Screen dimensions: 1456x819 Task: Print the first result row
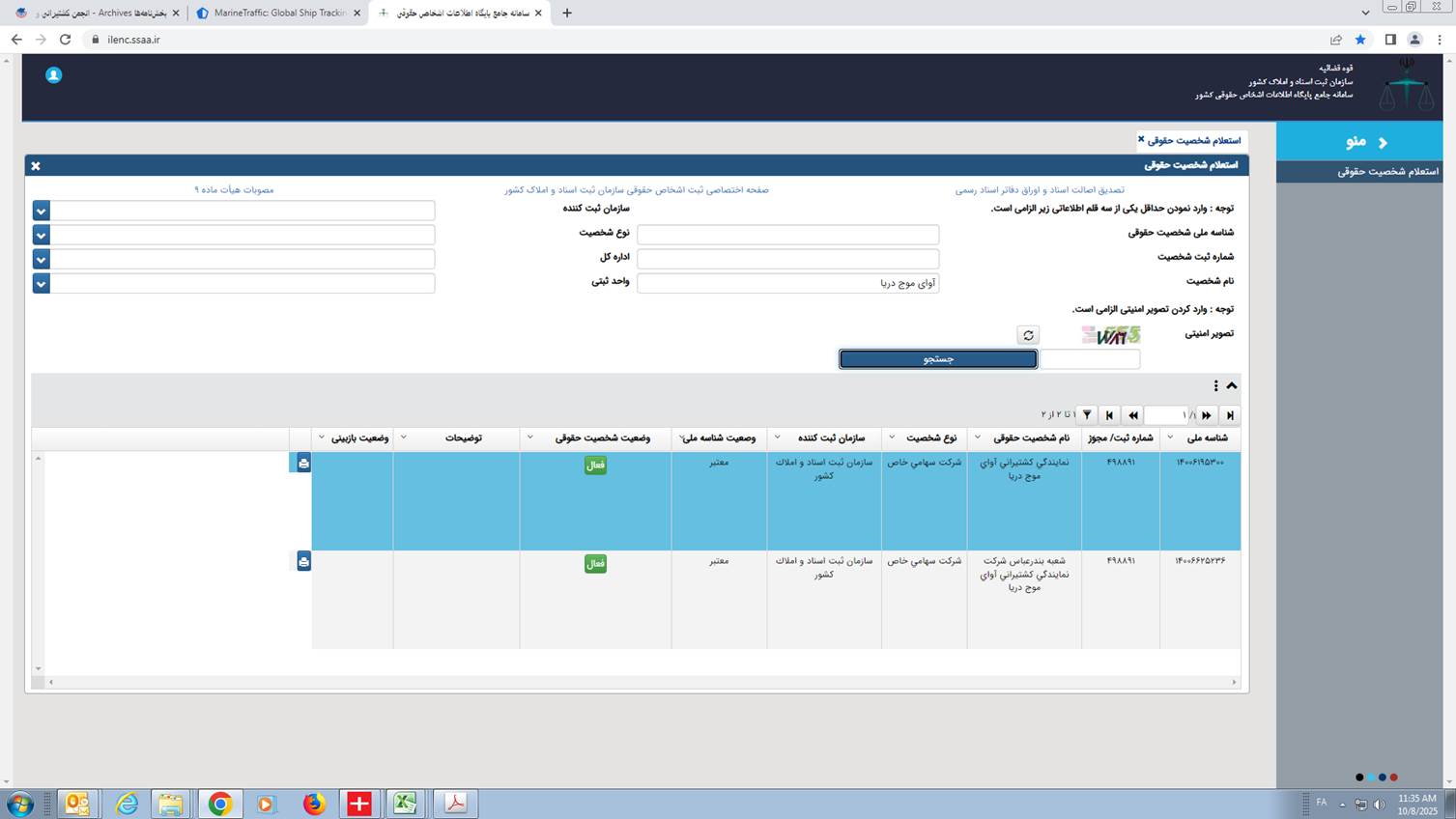pos(303,464)
